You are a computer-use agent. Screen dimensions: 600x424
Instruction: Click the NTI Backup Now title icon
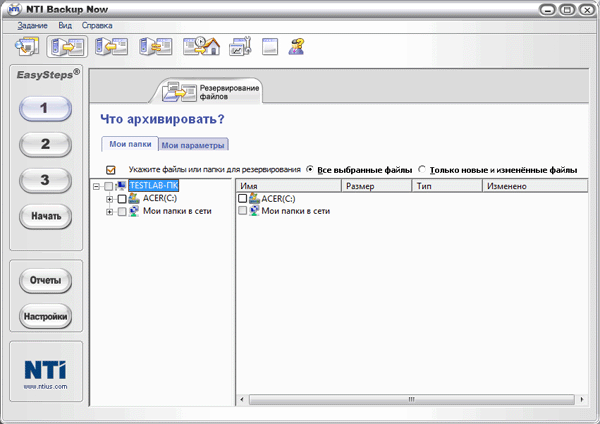click(14, 9)
